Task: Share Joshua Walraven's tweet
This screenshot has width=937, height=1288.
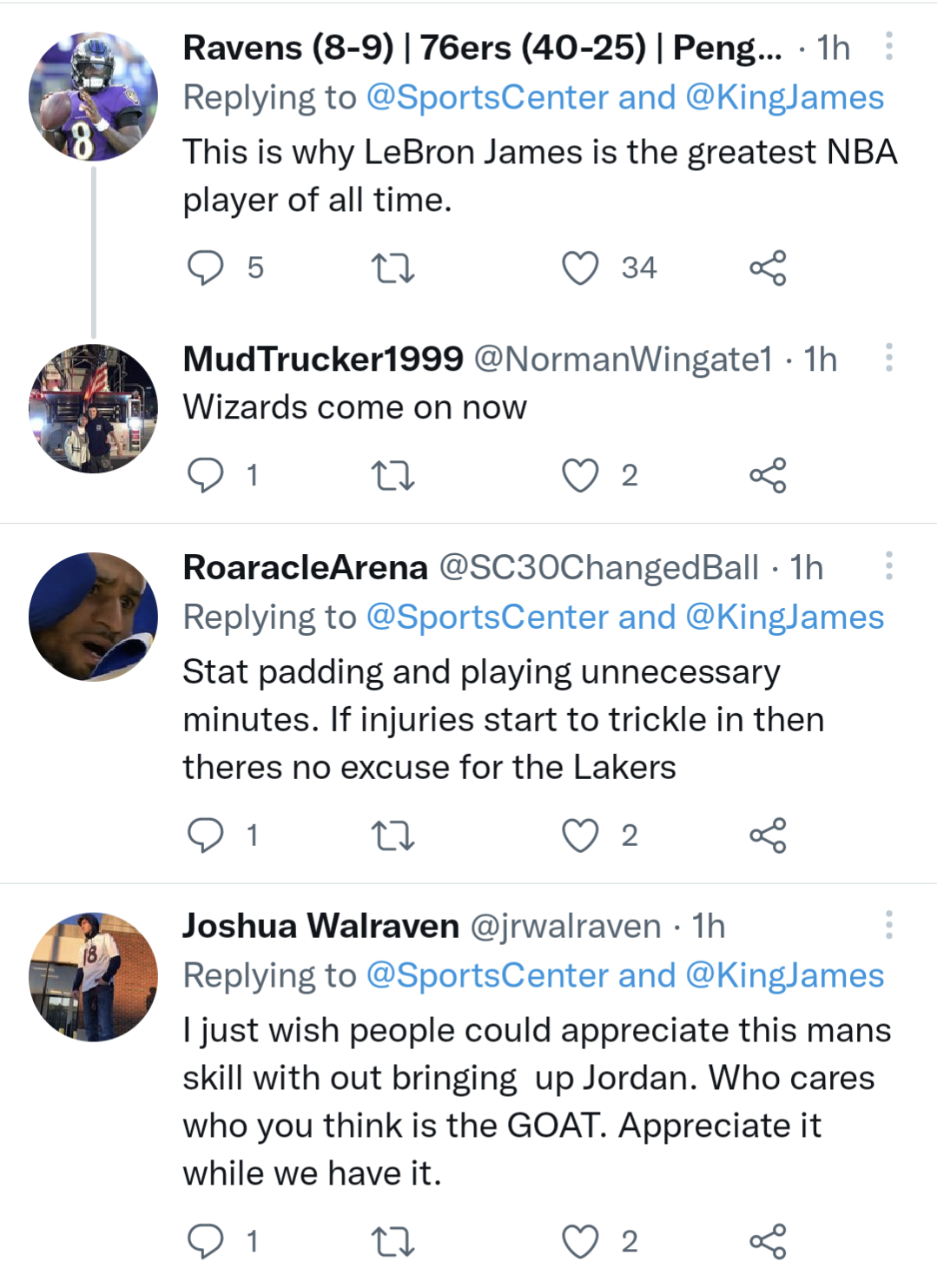Action: click(x=768, y=1241)
